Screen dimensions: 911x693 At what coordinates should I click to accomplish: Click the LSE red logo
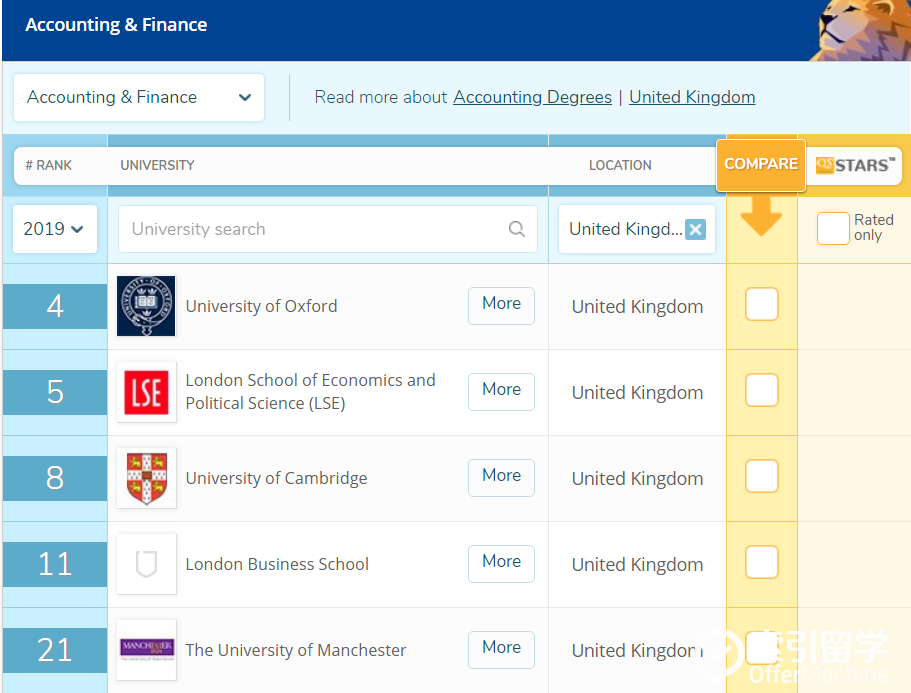[x=146, y=392]
